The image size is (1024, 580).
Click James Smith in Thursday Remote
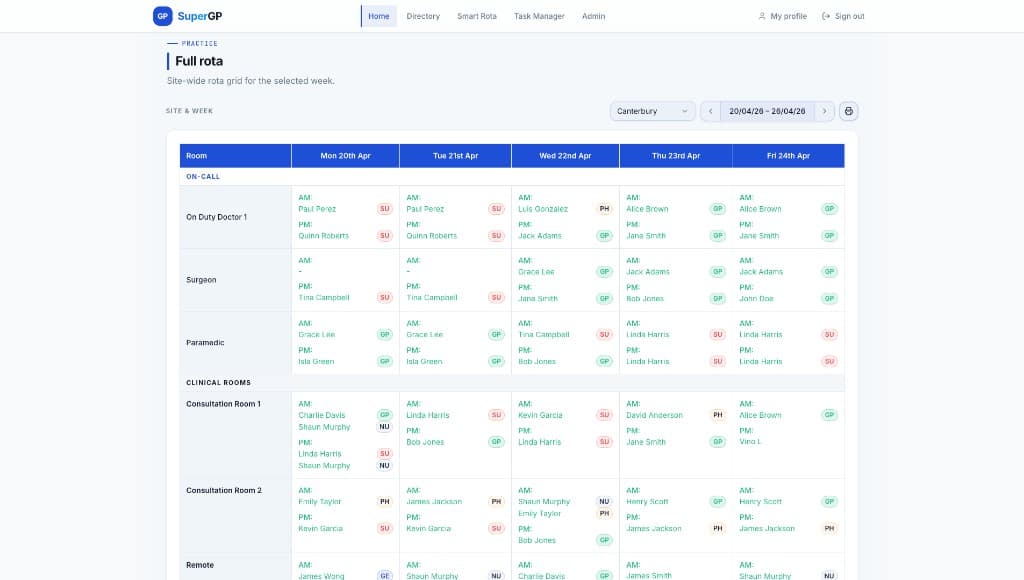click(x=648, y=576)
